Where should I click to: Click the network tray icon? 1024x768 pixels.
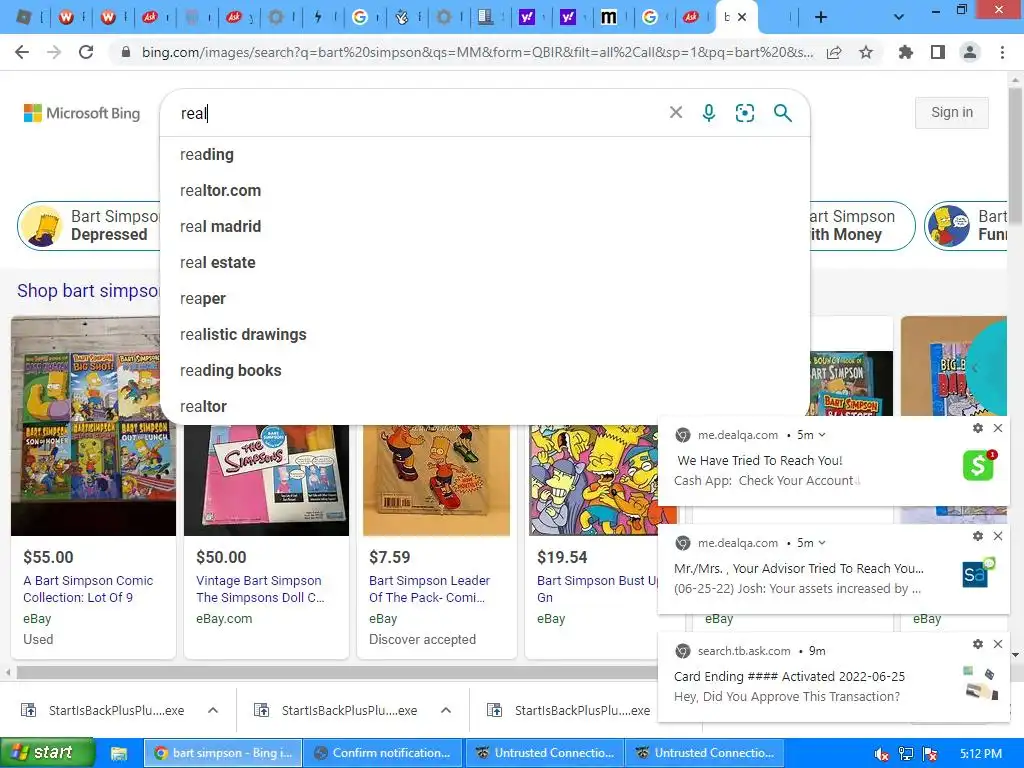coord(906,754)
